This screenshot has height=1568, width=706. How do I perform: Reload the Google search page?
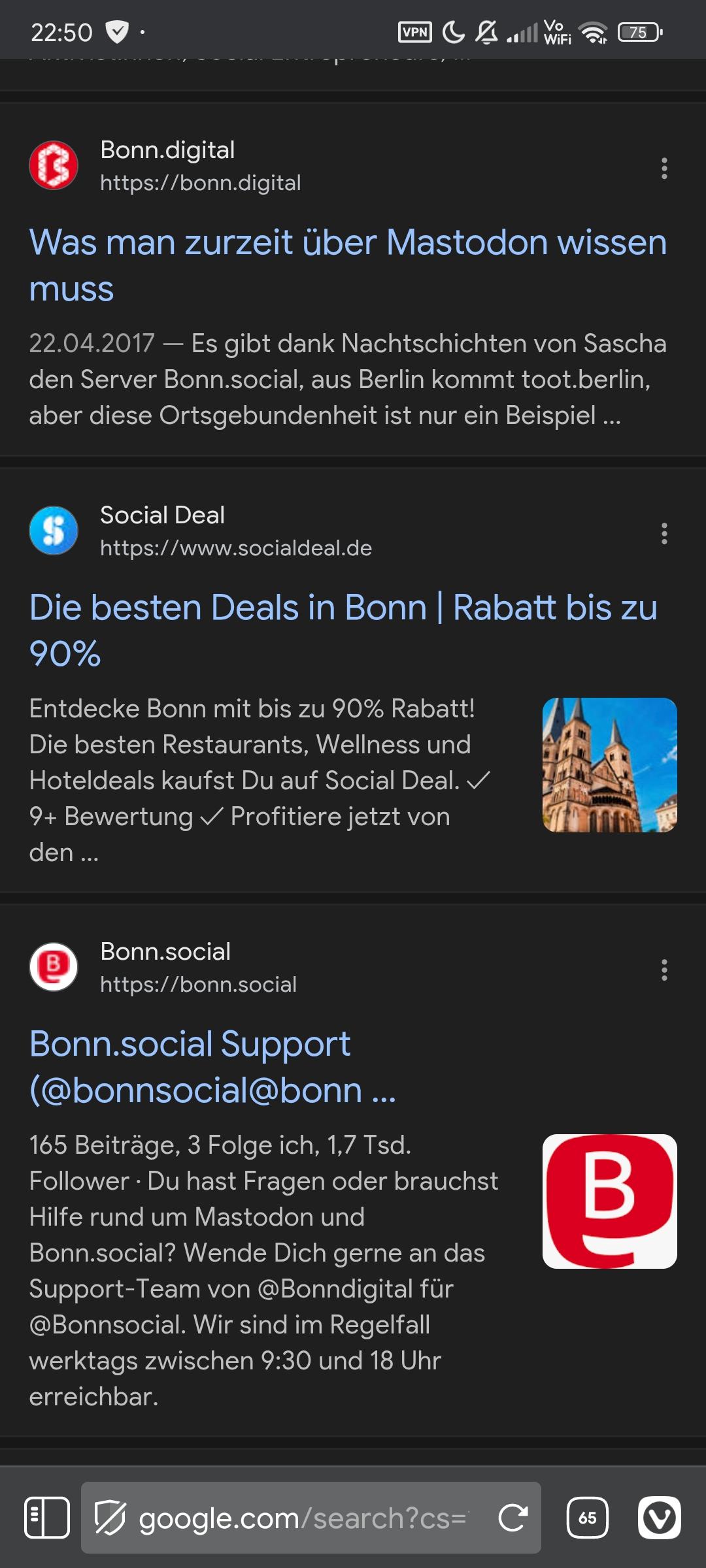(513, 1518)
